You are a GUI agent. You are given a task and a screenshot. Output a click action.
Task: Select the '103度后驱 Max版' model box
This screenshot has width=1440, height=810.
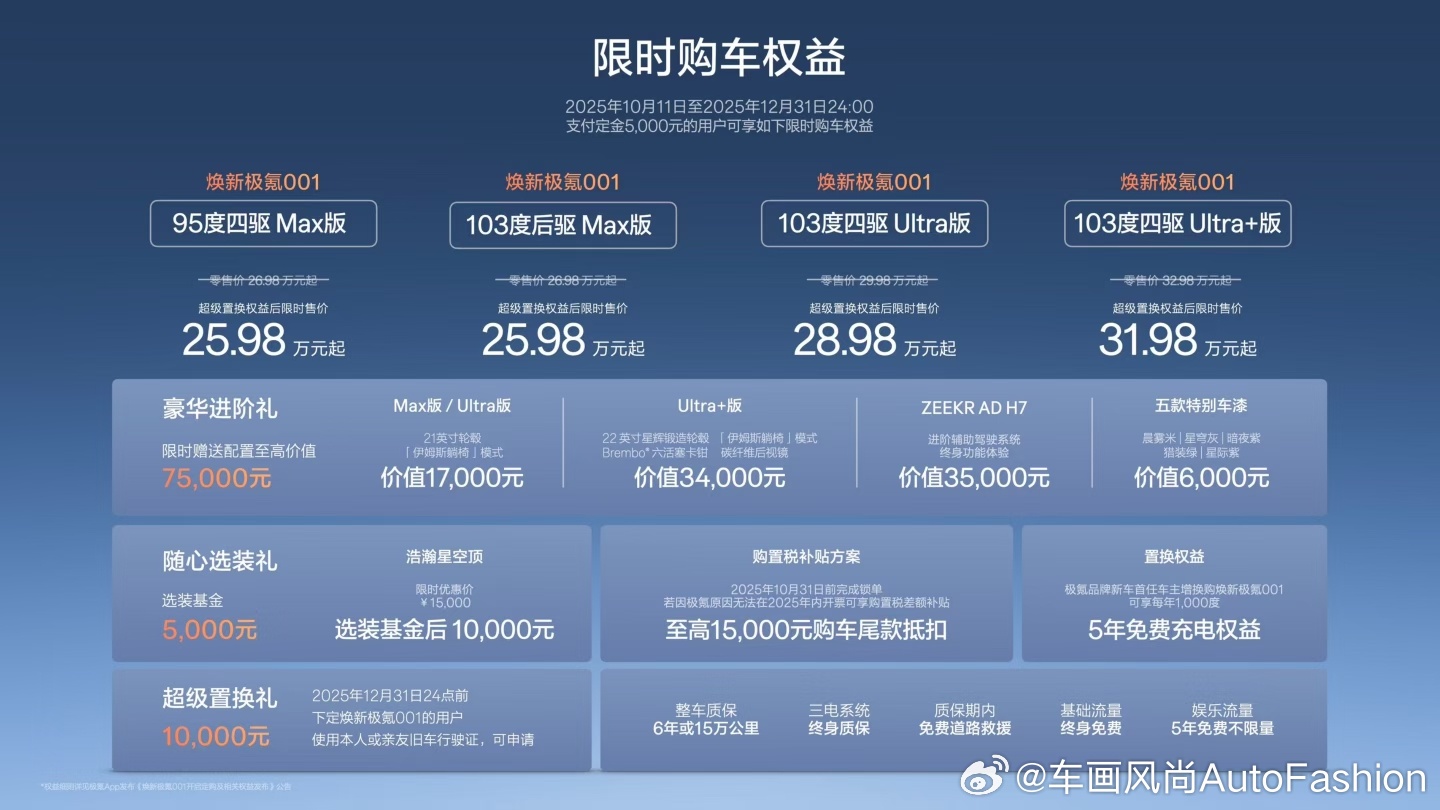coord(563,225)
